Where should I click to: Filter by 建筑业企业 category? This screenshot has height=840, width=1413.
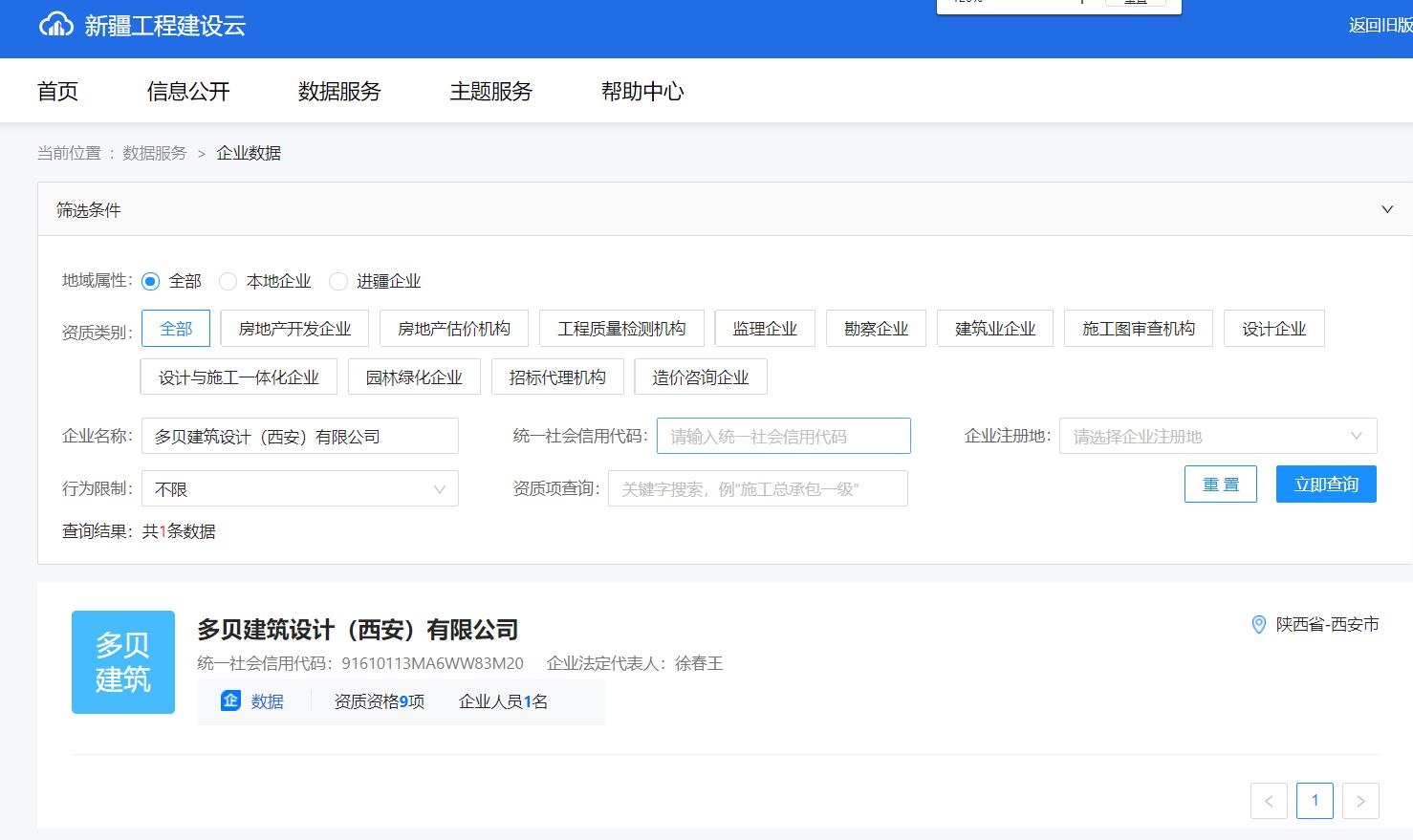coord(995,329)
